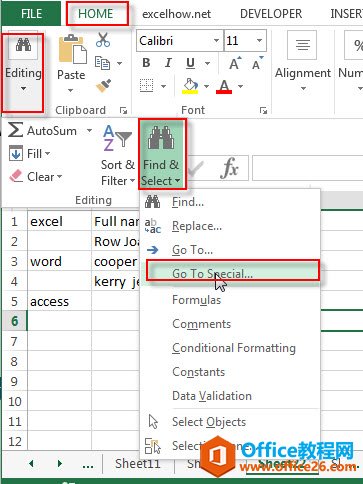Viewport: 363px width, 484px height.
Task: Toggle Italic formatting
Action: pyautogui.click(x=168, y=63)
